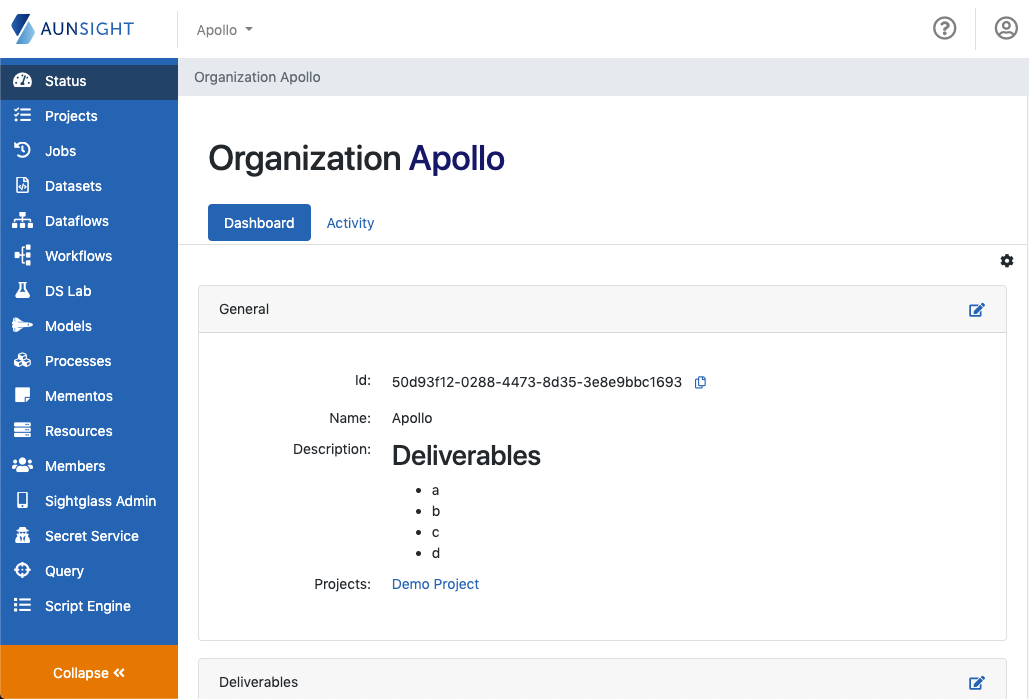Open the Apollo organization dropdown

(223, 29)
